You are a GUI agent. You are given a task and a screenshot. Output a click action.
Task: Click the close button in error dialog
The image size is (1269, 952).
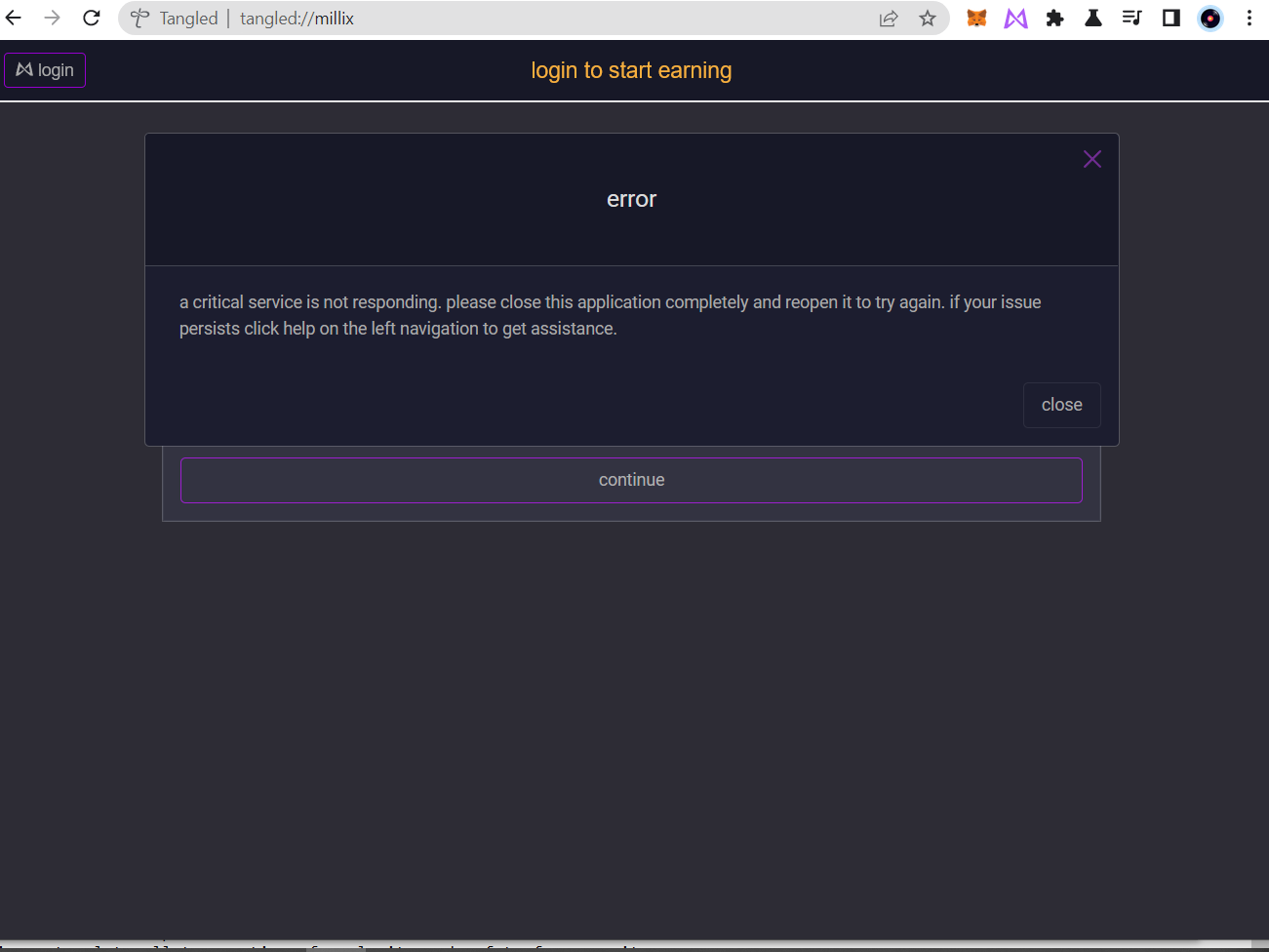1062,405
